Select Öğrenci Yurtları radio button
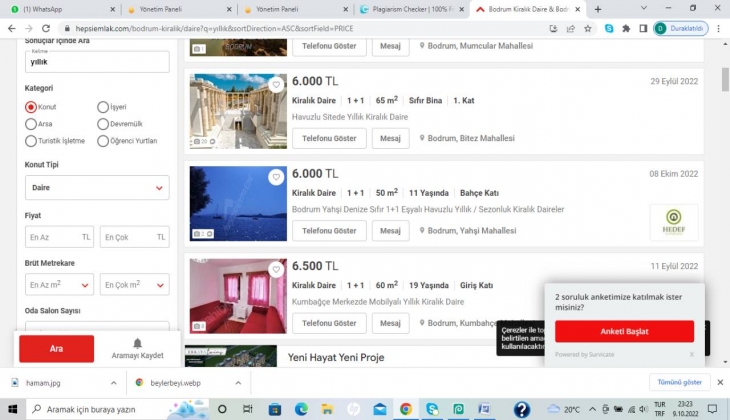The height and width of the screenshot is (420, 730). coord(103,141)
